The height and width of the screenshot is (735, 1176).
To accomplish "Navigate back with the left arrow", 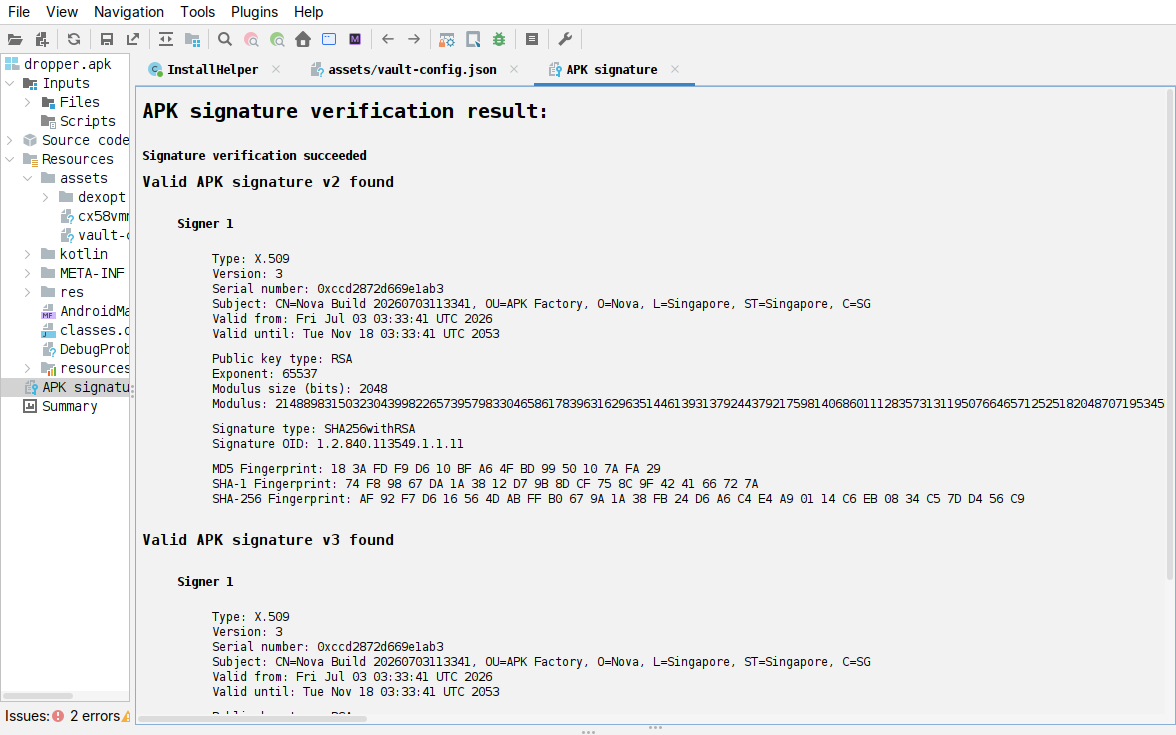I will [x=388, y=39].
